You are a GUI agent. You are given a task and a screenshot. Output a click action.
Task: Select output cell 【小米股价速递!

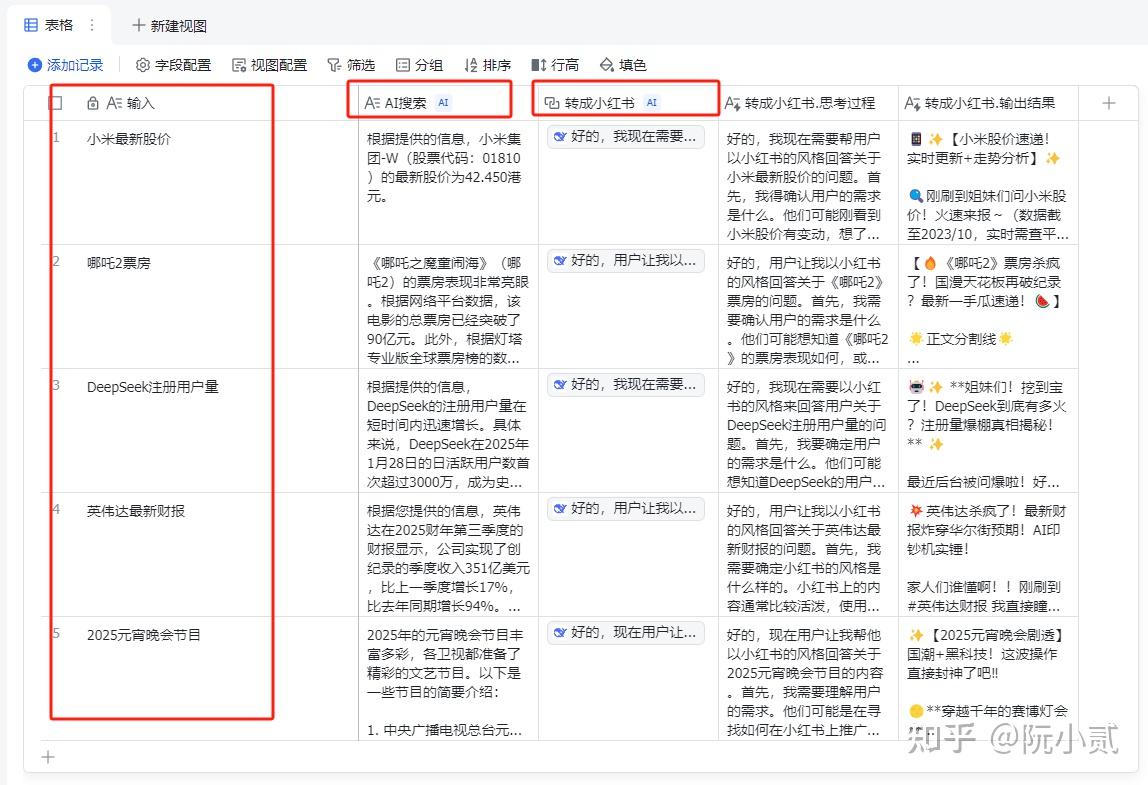coord(988,182)
